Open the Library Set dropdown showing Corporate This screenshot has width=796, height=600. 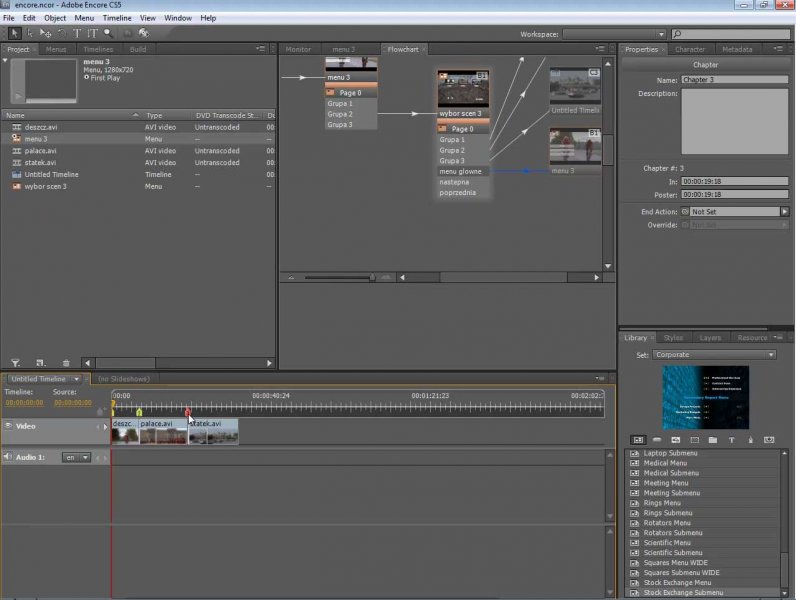[x=714, y=355]
